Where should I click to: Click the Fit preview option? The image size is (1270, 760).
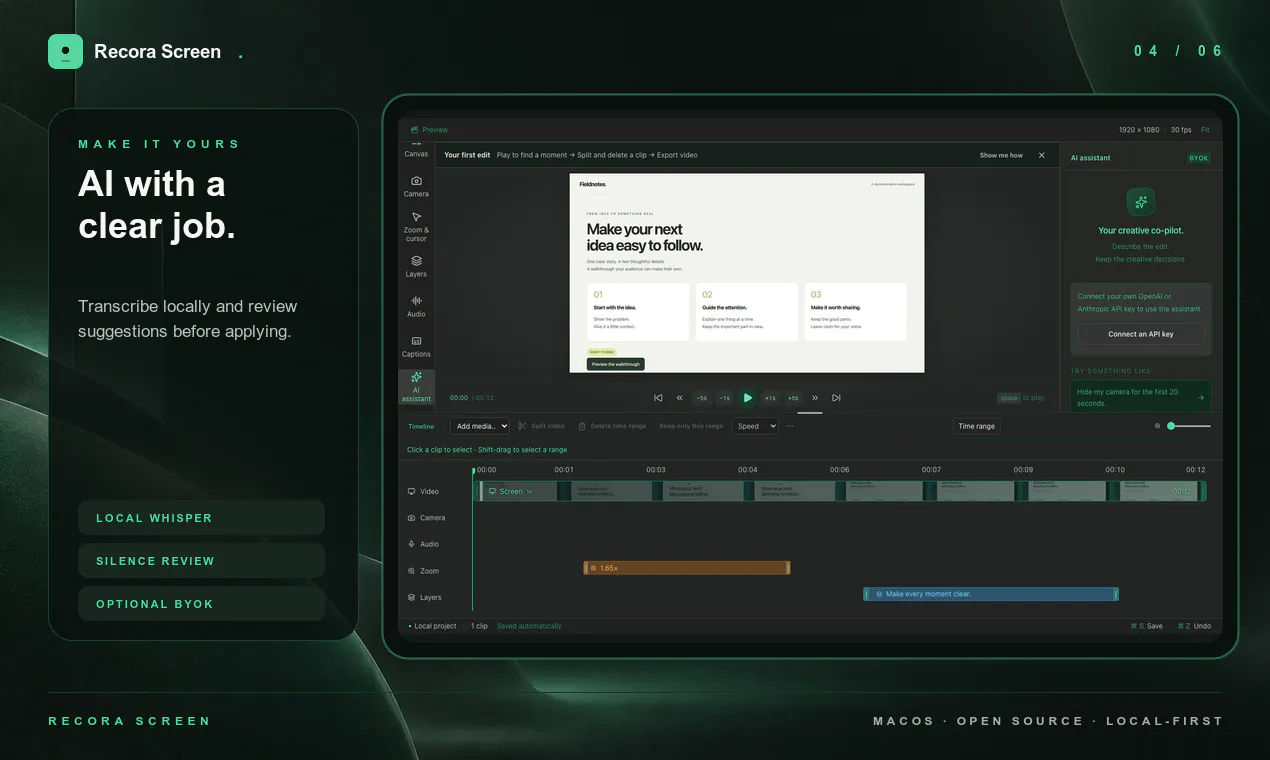(1205, 130)
